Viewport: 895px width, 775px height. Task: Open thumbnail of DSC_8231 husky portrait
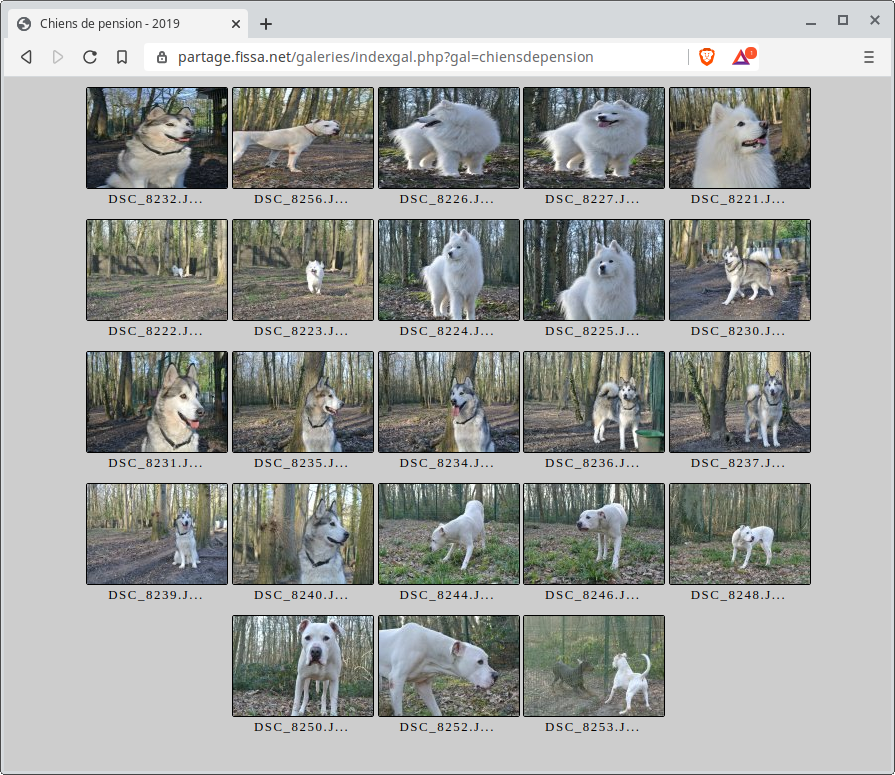(157, 402)
